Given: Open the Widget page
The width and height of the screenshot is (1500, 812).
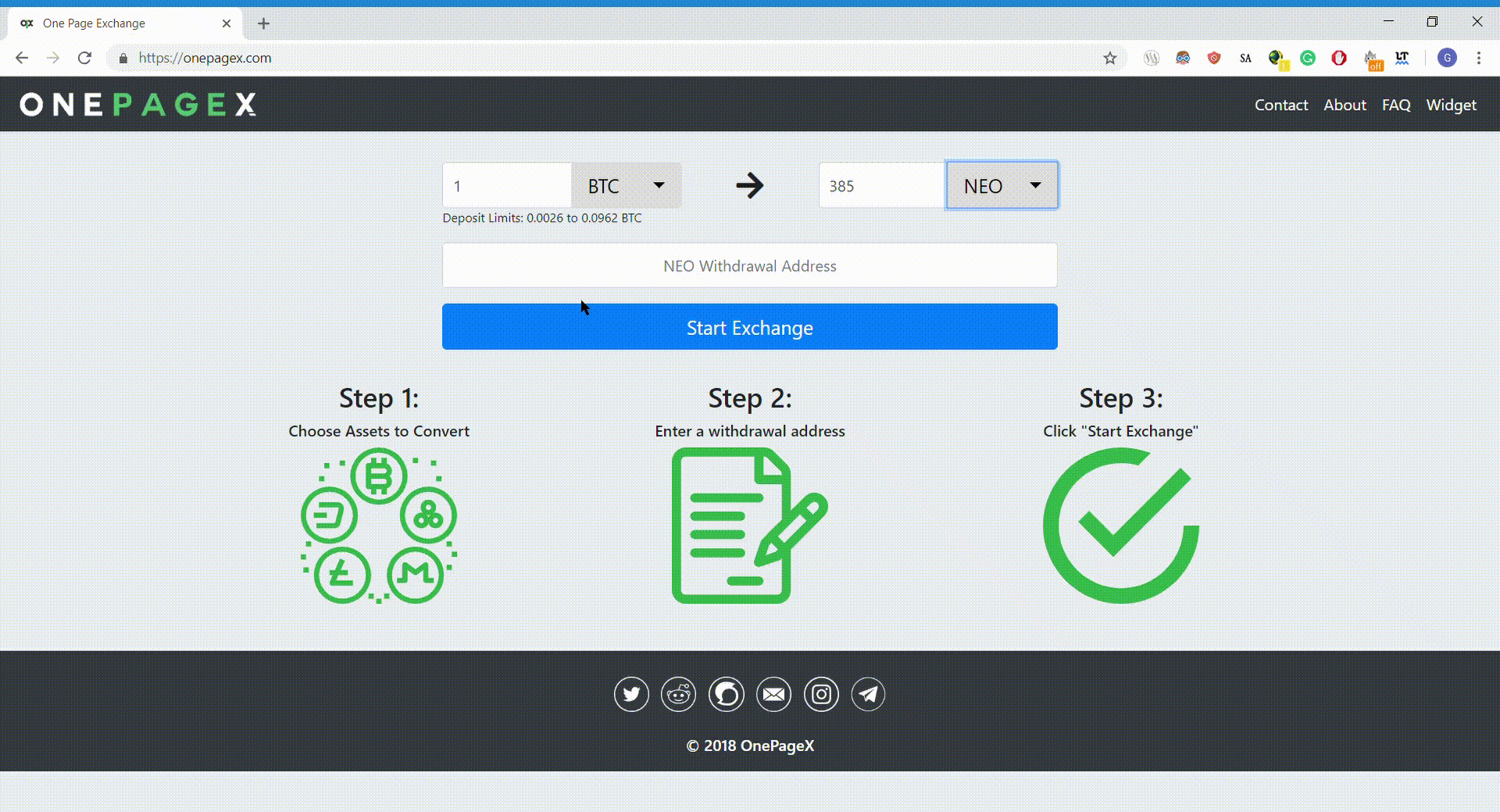Looking at the screenshot, I should 1451,105.
